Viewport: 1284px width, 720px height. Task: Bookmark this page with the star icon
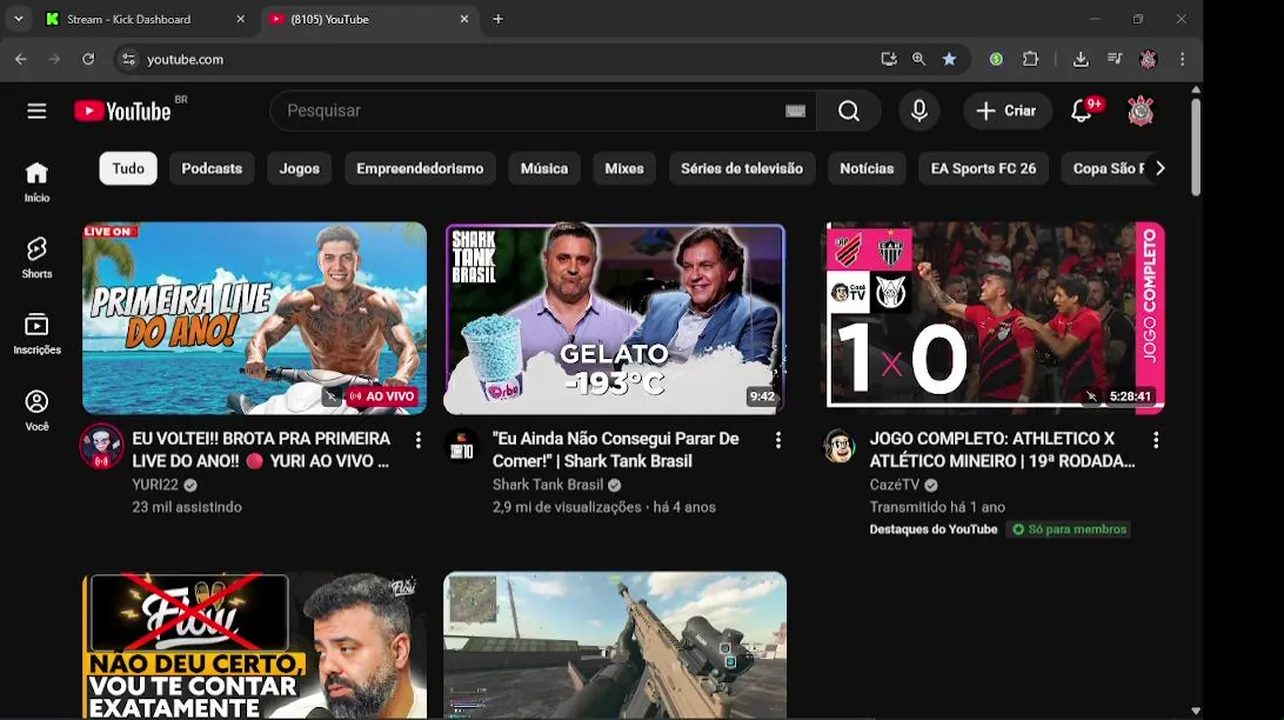949,59
